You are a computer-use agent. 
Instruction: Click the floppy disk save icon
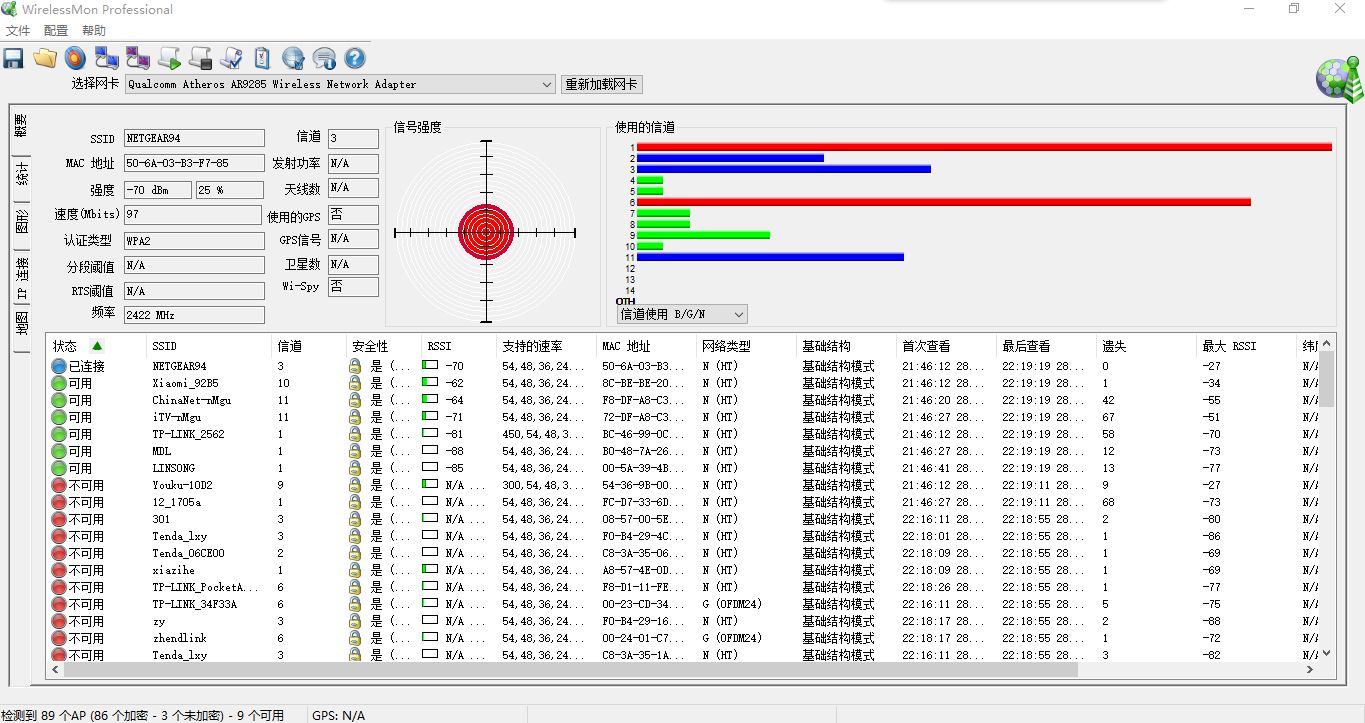point(14,58)
